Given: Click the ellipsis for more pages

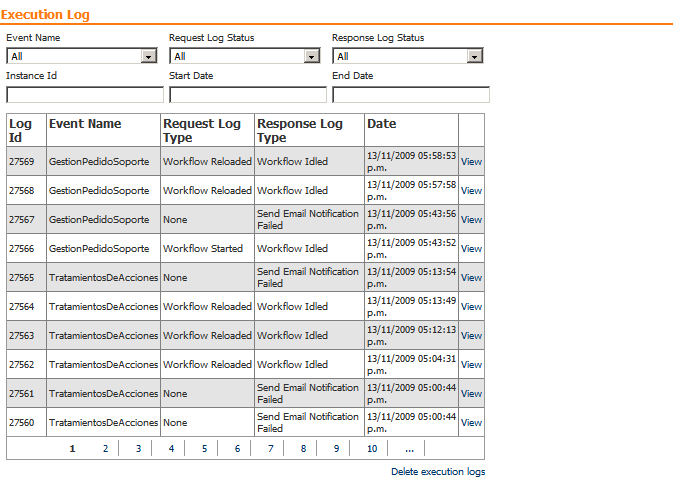Looking at the screenshot, I should point(408,449).
